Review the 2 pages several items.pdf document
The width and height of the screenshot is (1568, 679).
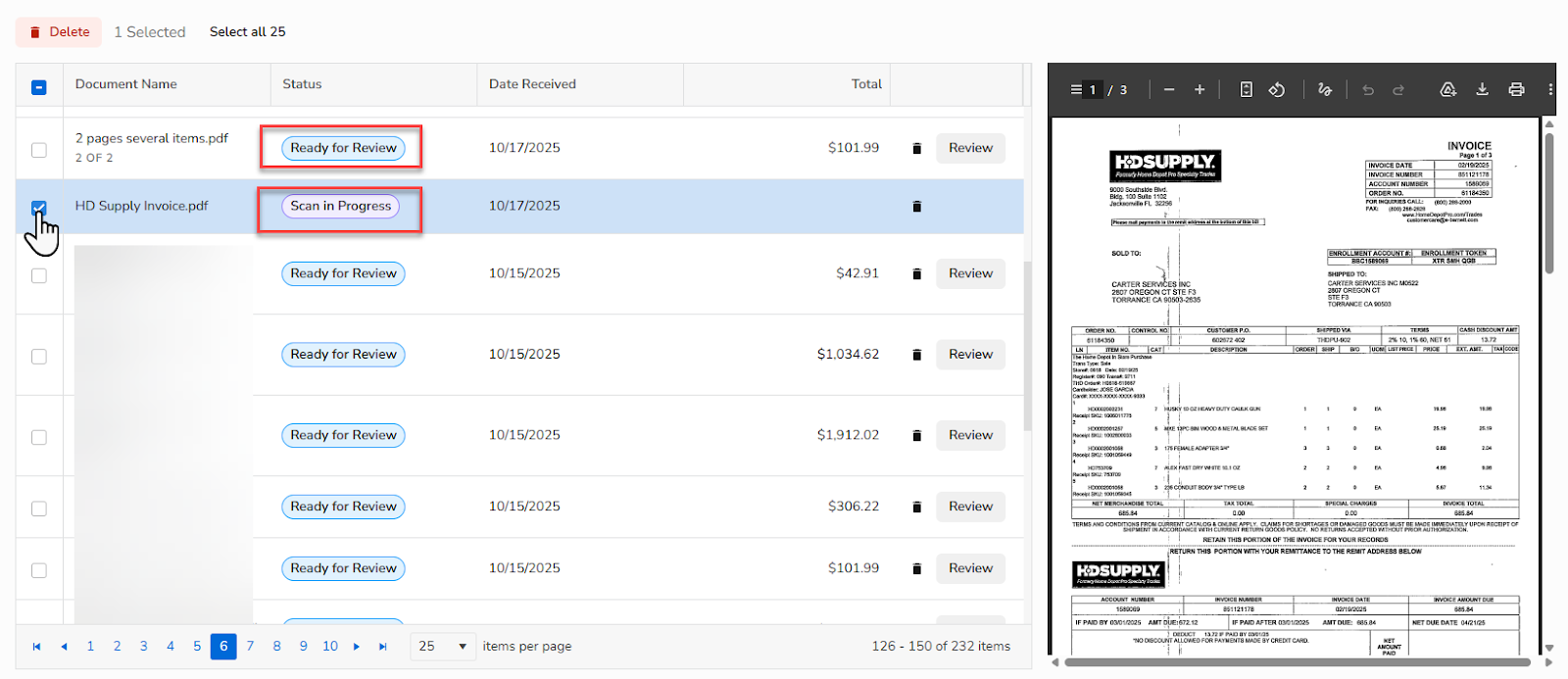click(970, 148)
